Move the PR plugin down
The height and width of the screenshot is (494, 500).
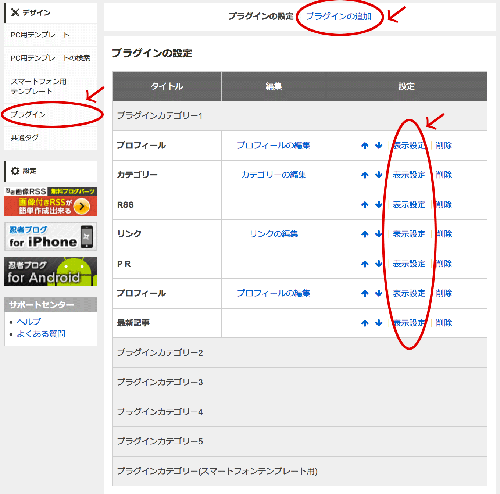point(378,264)
